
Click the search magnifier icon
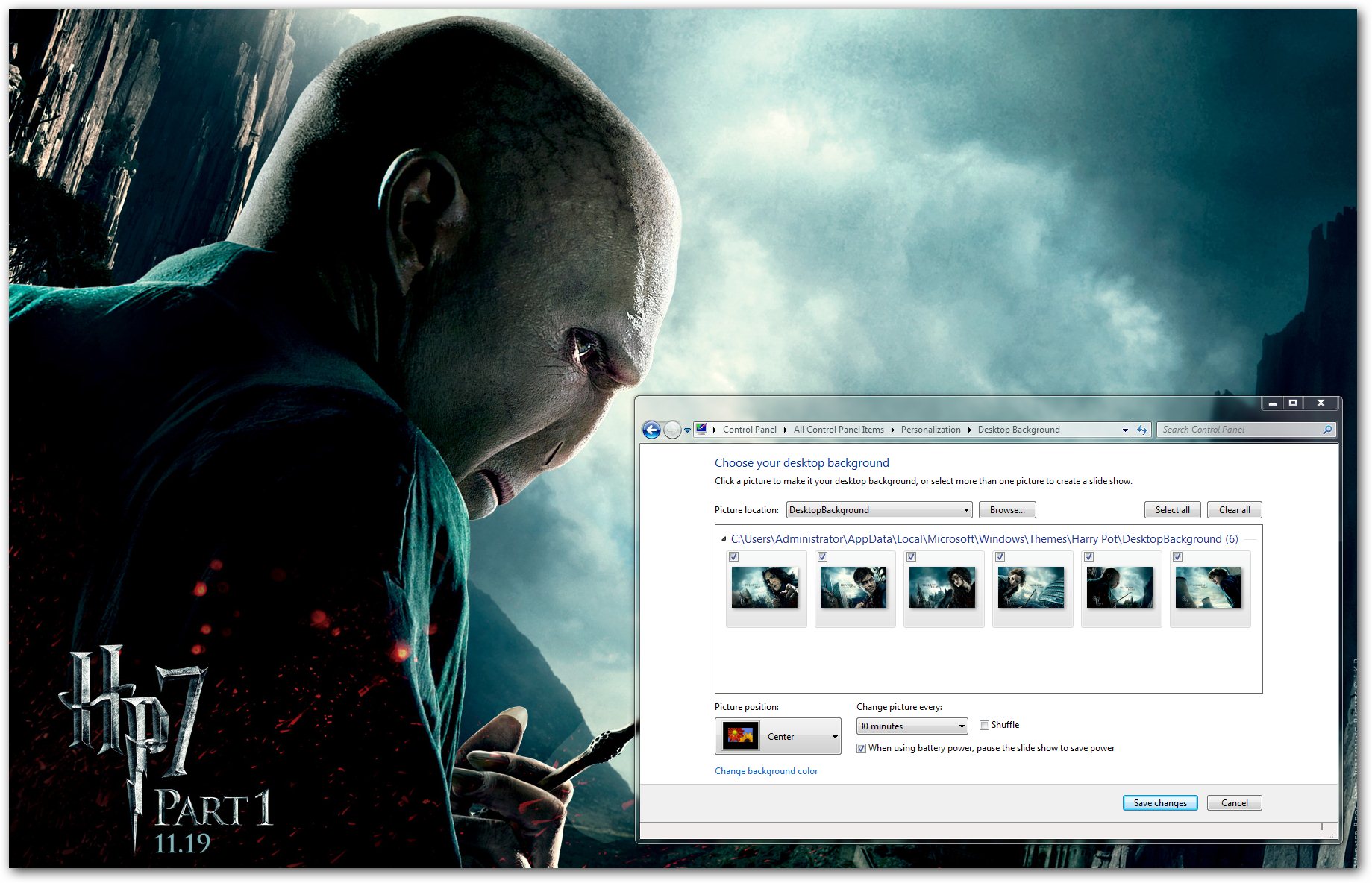[1327, 430]
